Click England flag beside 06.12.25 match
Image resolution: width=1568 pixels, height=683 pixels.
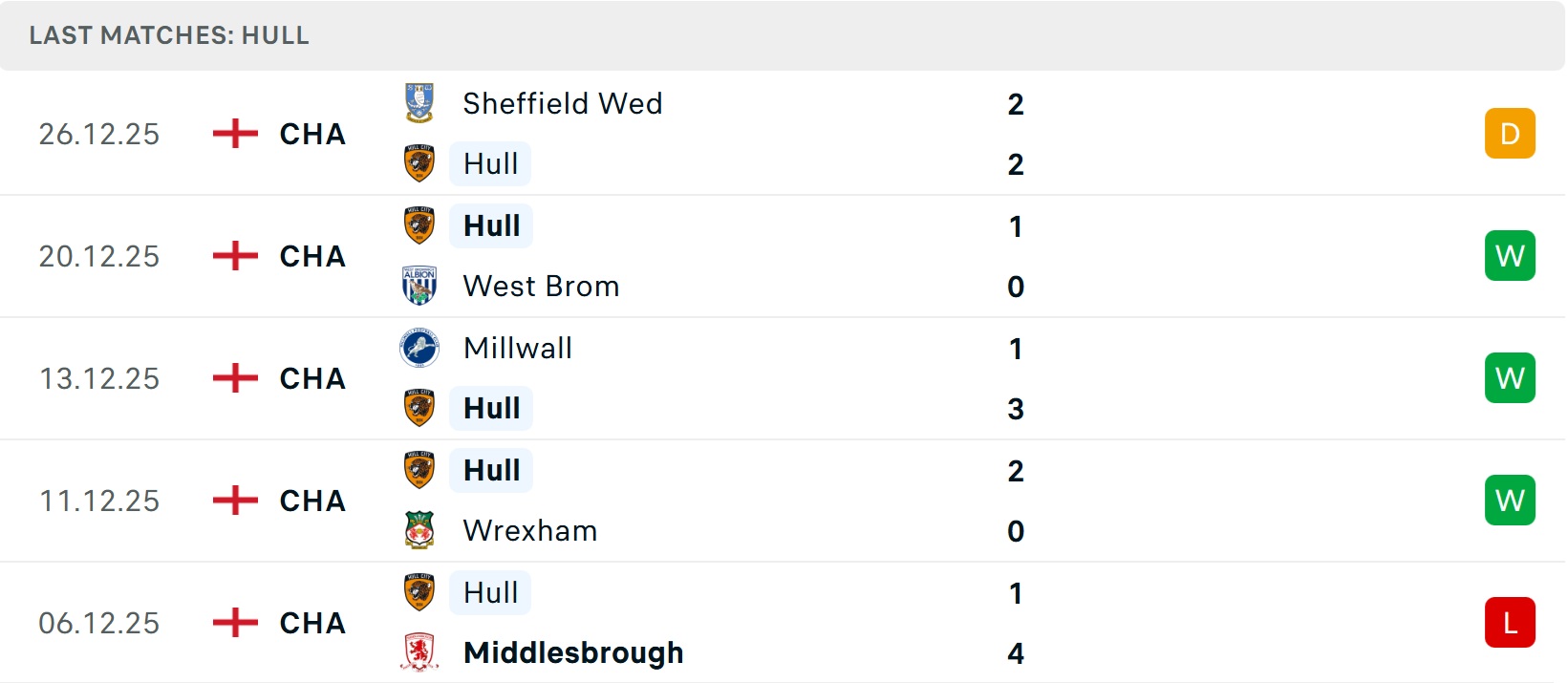click(235, 623)
